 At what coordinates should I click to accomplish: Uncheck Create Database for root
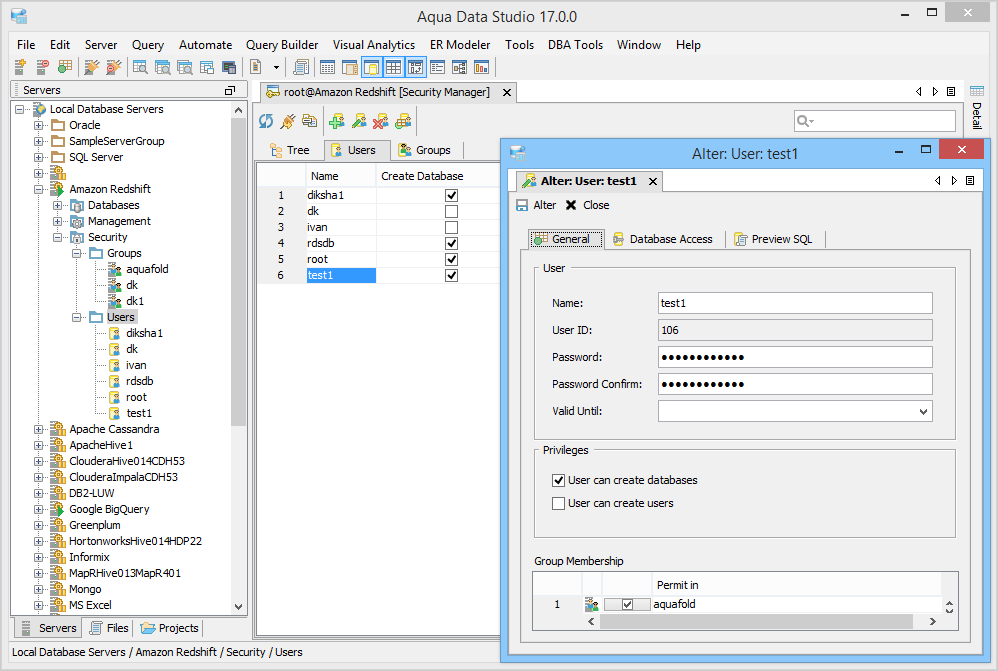click(451, 259)
